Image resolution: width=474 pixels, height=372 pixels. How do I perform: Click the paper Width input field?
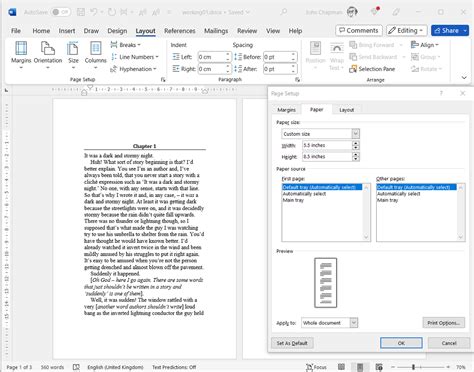click(327, 145)
